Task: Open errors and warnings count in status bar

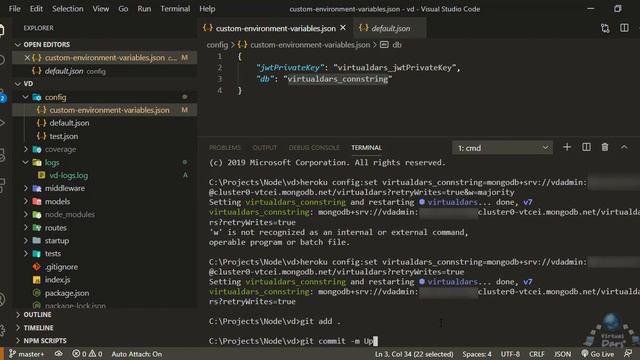Action: [87, 354]
